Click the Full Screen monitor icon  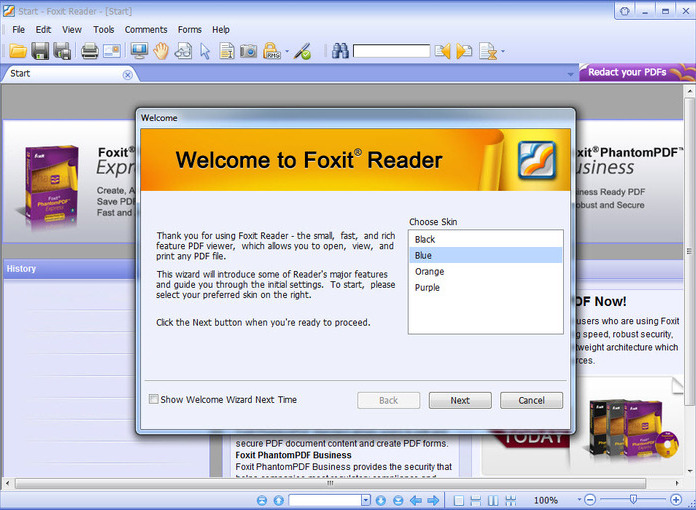[x=139, y=51]
